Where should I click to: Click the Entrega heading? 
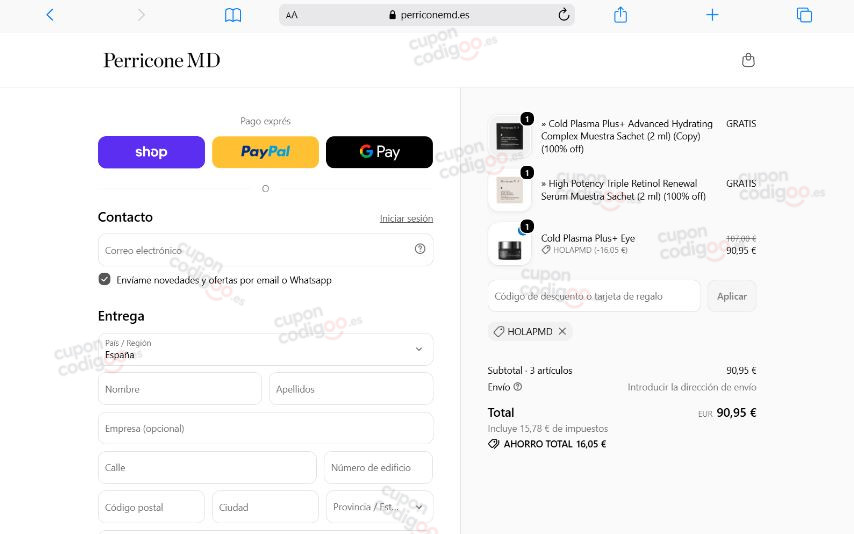pos(121,316)
